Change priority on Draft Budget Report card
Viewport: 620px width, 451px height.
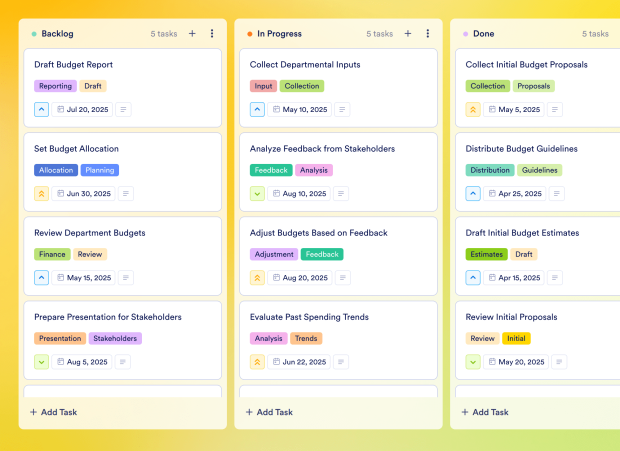point(42,109)
